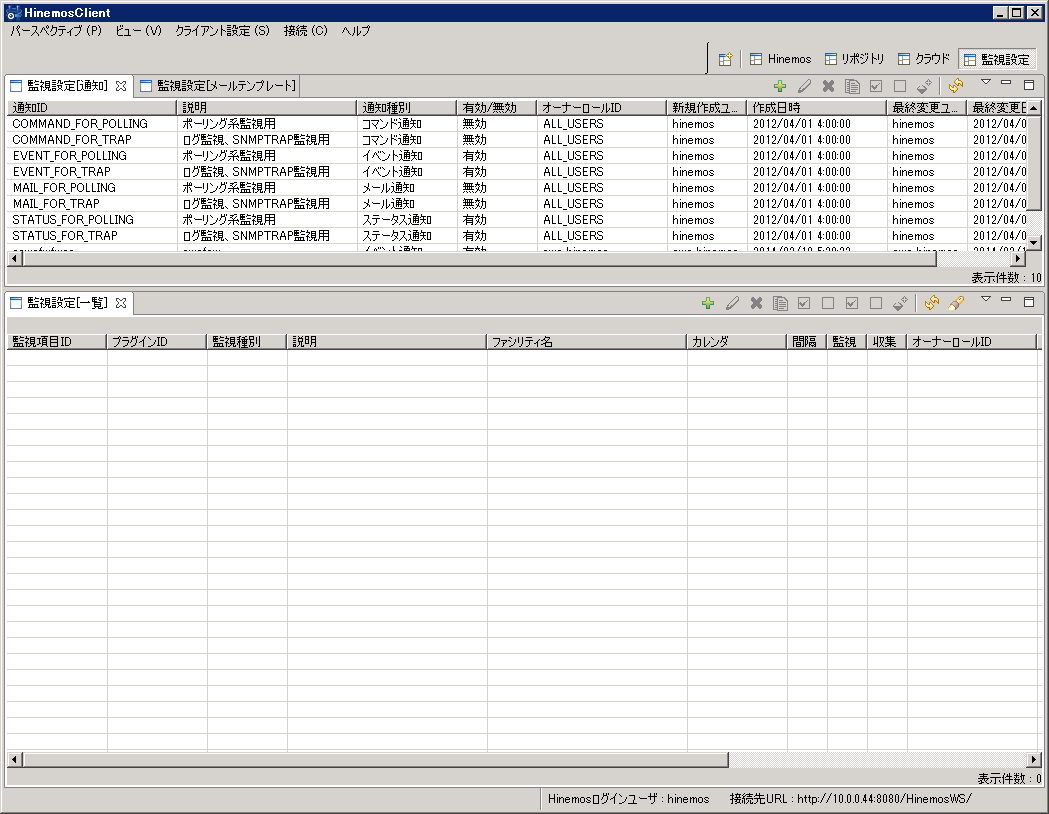Screen dimensions: 1049x814
Task: Click pencil edit icon in 監視設定[一覧] toolbar
Action: coord(732,303)
